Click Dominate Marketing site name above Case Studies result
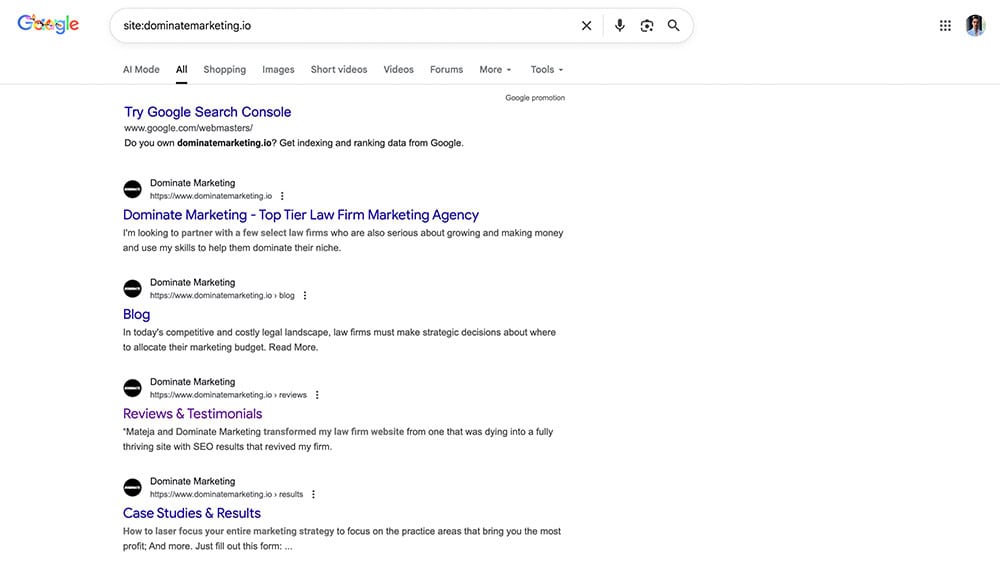Viewport: 1000px width, 563px height. [193, 481]
